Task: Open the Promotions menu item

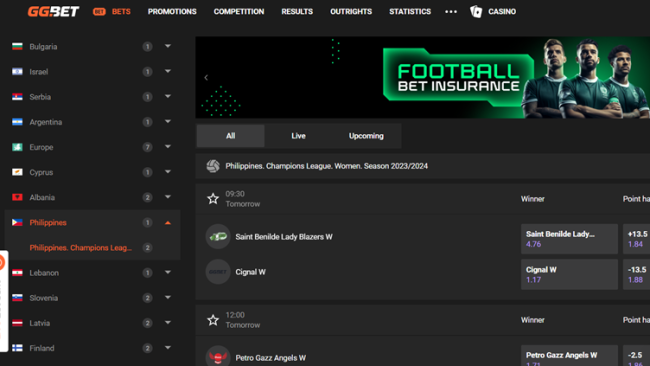Action: tap(172, 12)
